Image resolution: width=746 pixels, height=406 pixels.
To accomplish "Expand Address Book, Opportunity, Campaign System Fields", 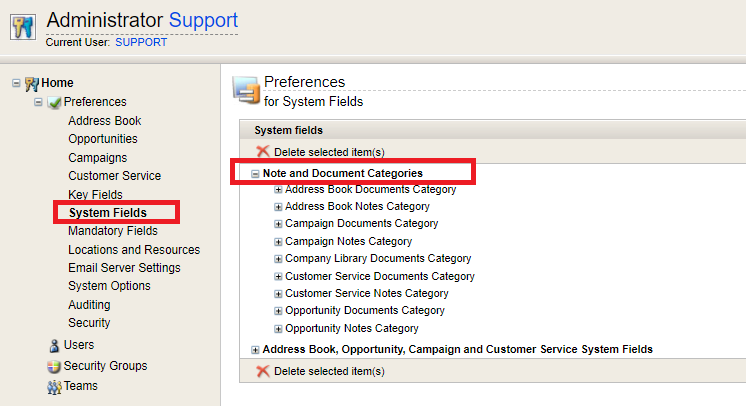I will 255,350.
